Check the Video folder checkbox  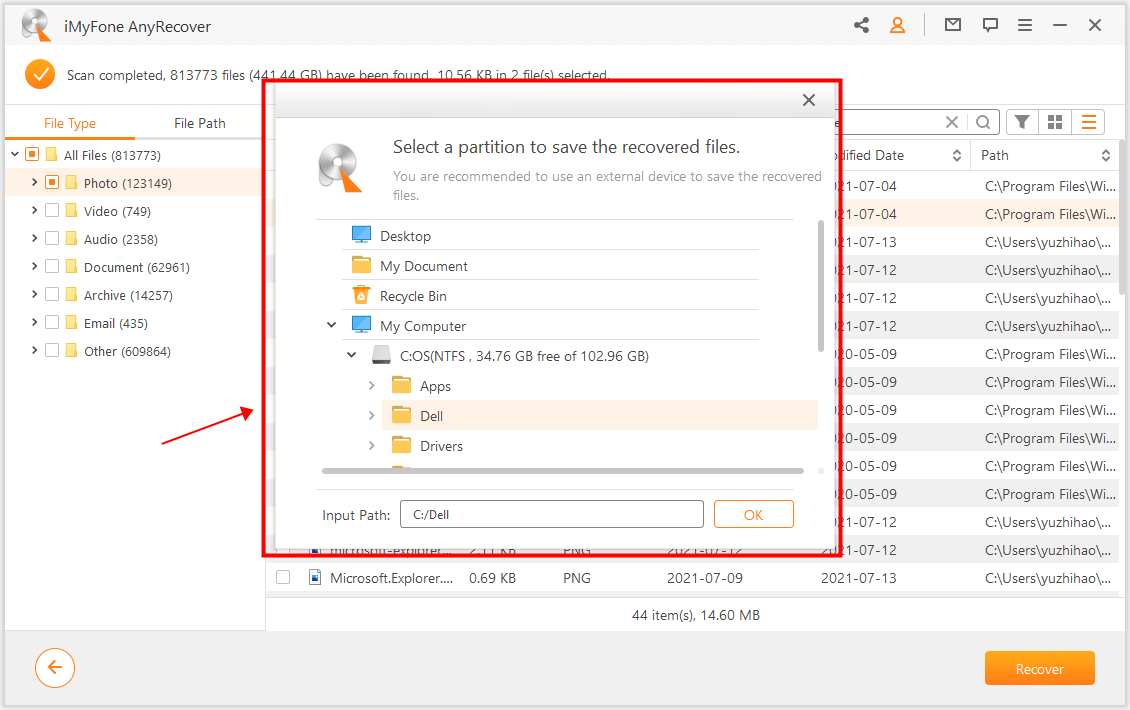point(54,210)
